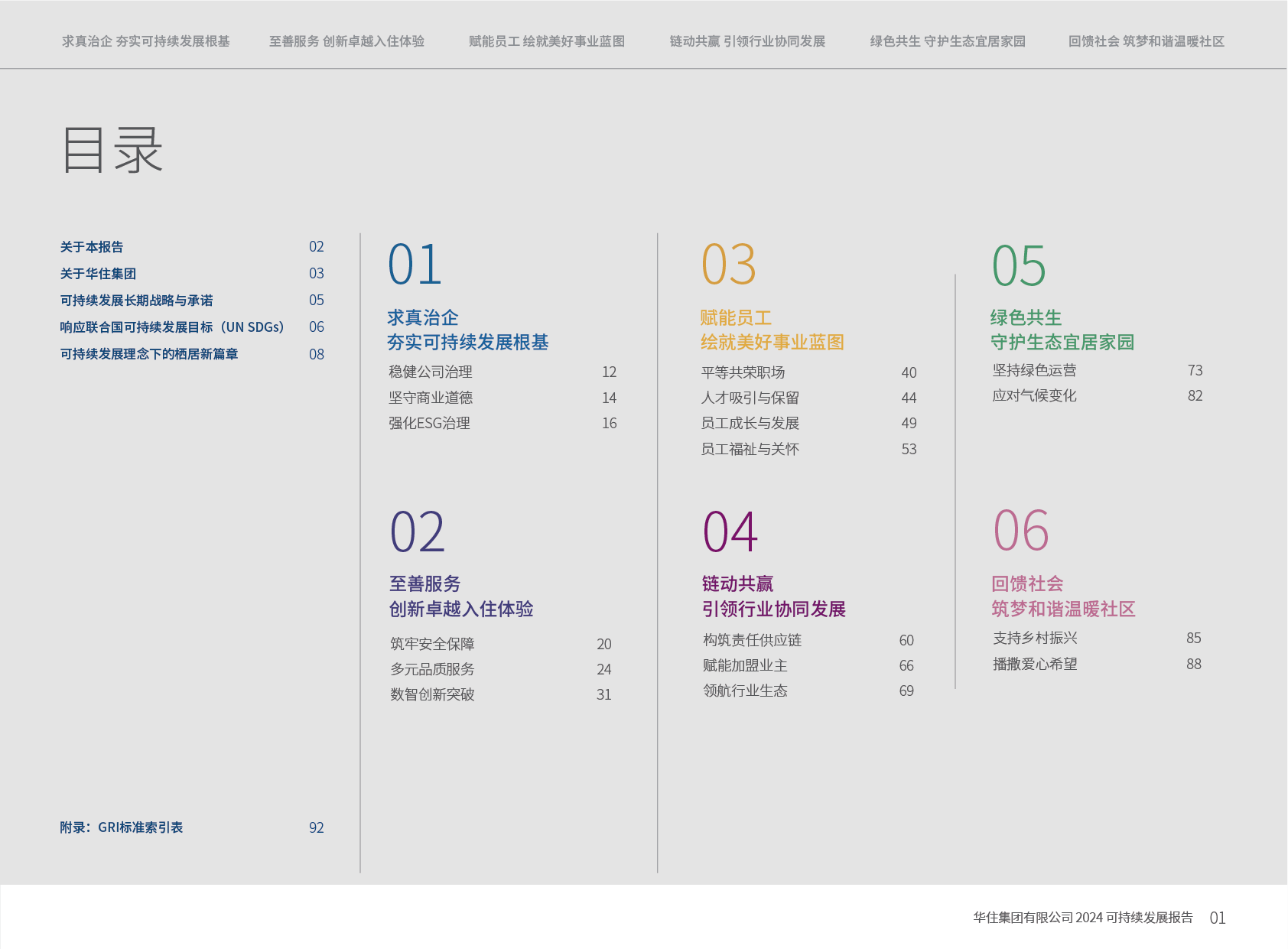
Task: Click page number 73 beside 坚持绿色运营
Action: 1195,370
